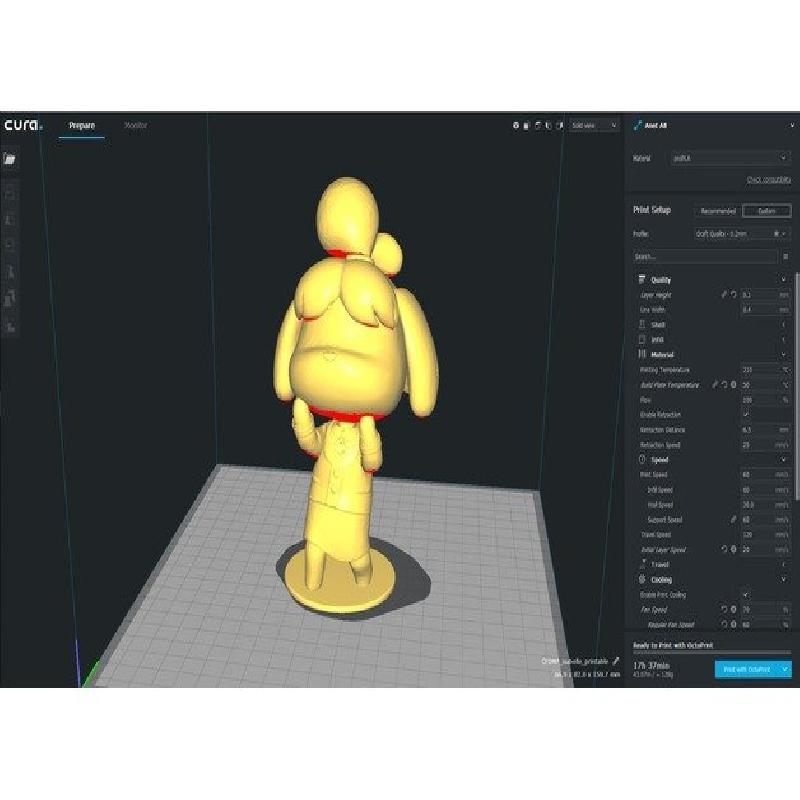Click the Retraction Distance value field
Image resolution: width=800 pixels, height=800 pixels.
(x=765, y=430)
